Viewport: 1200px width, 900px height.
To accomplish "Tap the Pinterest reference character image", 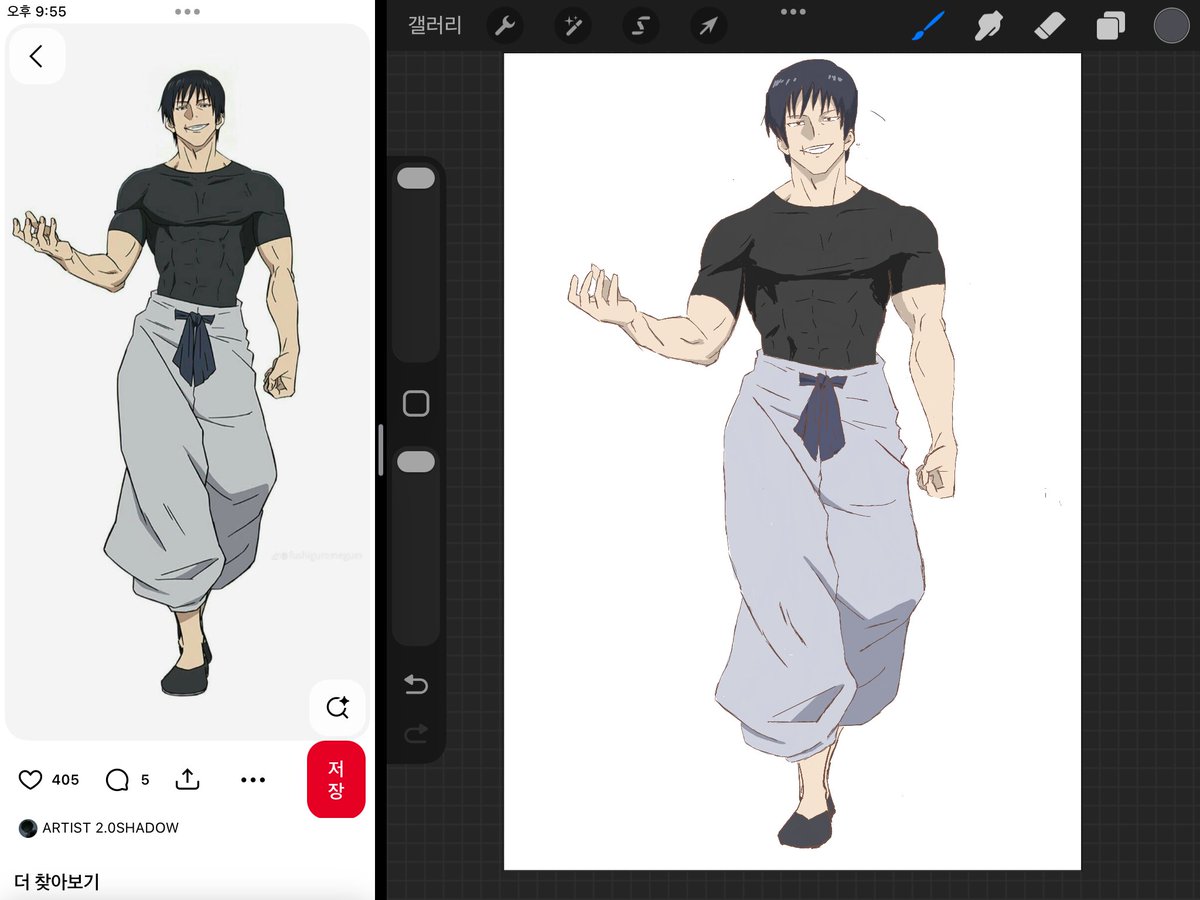I will pyautogui.click(x=187, y=383).
